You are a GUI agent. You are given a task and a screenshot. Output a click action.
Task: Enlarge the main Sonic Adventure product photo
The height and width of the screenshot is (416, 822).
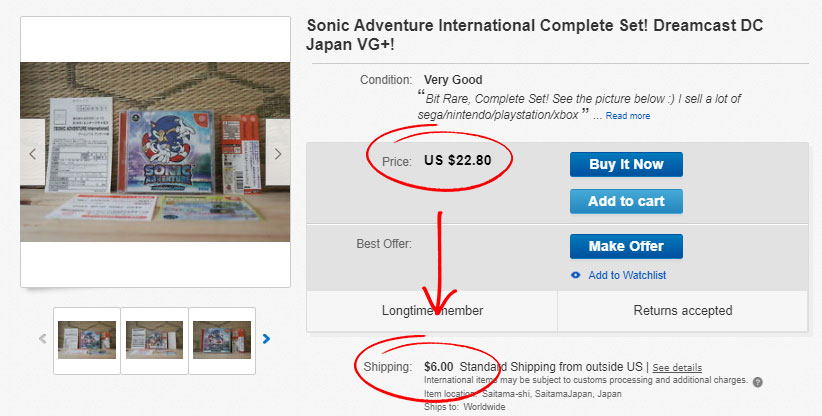[x=155, y=152]
